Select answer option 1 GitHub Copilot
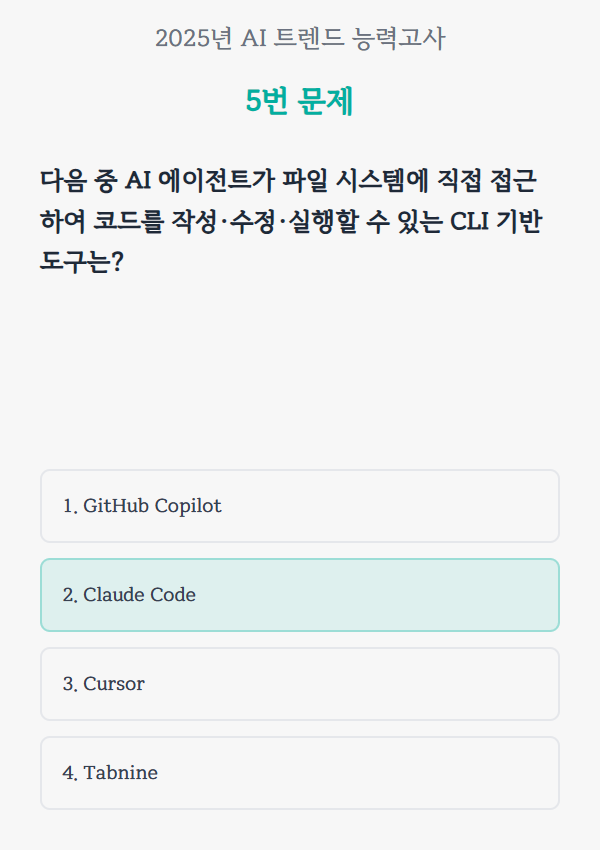The height and width of the screenshot is (850, 600). [x=300, y=506]
